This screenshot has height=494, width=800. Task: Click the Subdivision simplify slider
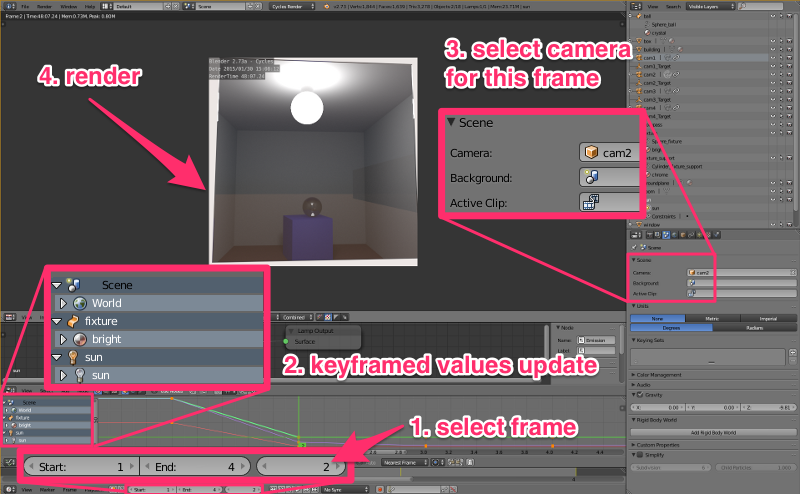pos(670,467)
